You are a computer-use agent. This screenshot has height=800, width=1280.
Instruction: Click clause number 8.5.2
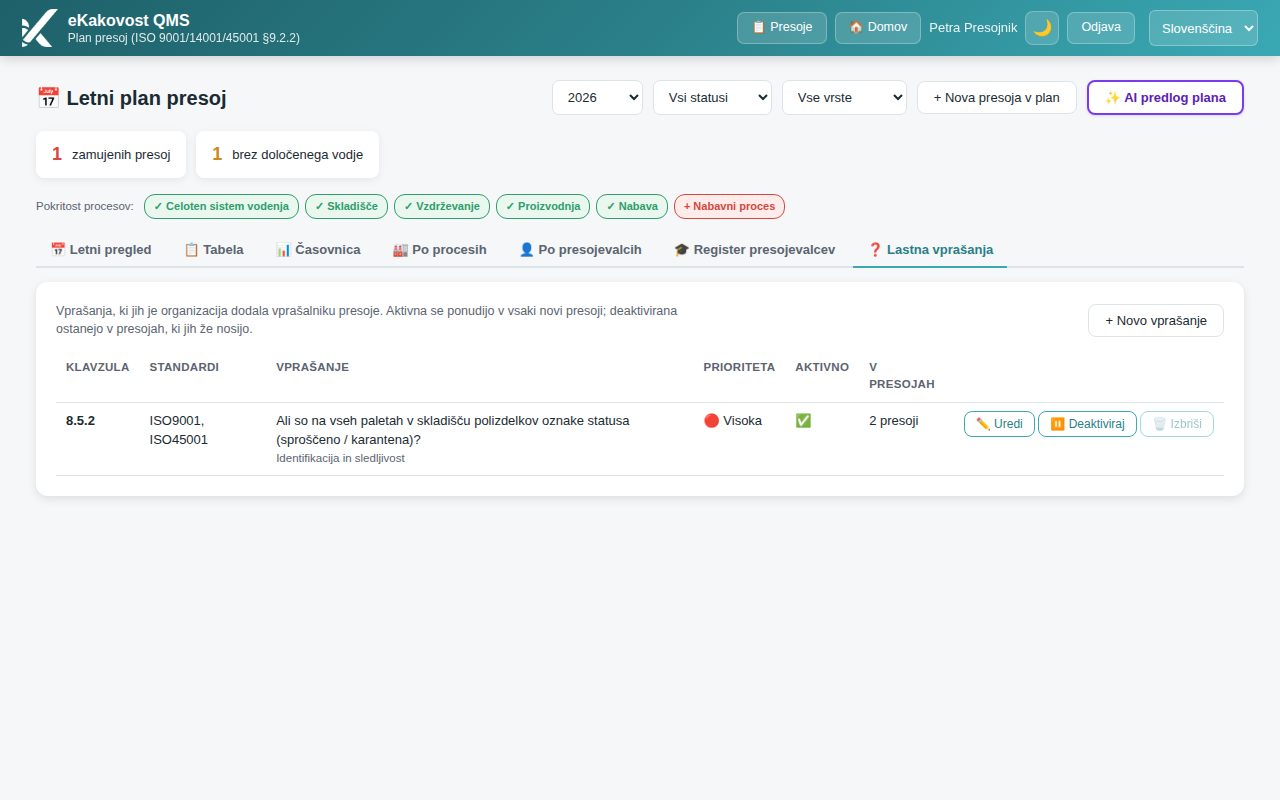point(81,421)
